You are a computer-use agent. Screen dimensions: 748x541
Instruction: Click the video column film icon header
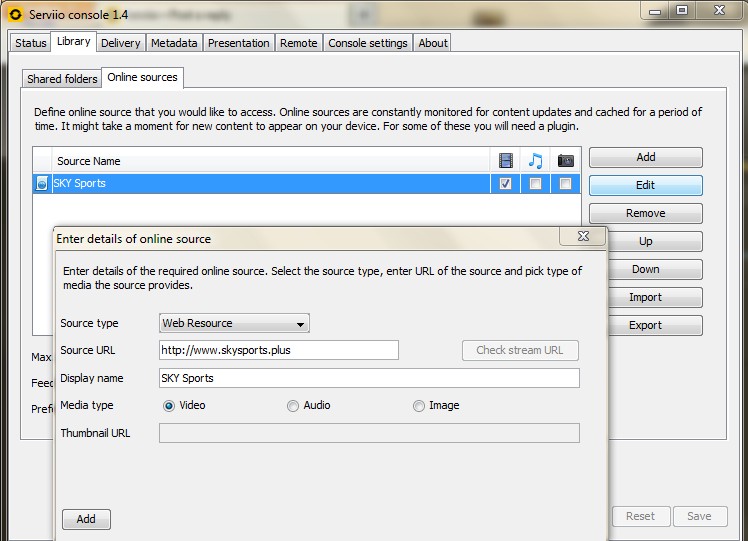coord(505,160)
